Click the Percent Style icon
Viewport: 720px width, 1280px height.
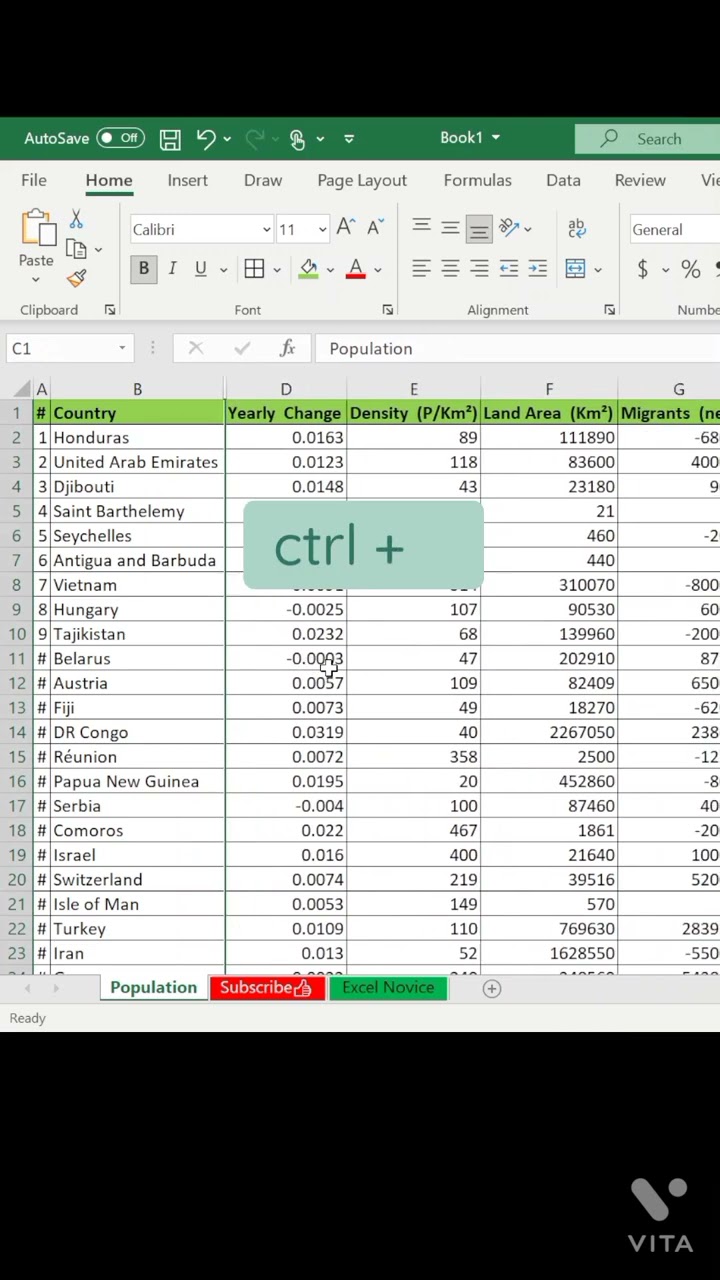pyautogui.click(x=690, y=269)
